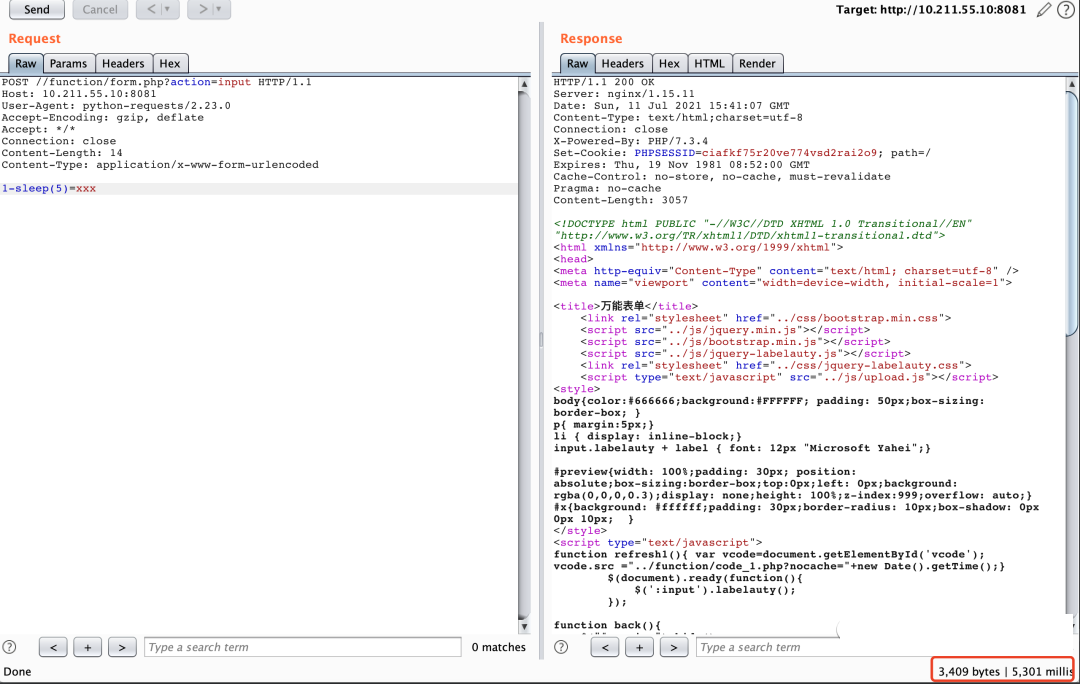Image resolution: width=1080 pixels, height=684 pixels.
Task: Click the orange 'Response' panel heading
Action: click(591, 39)
